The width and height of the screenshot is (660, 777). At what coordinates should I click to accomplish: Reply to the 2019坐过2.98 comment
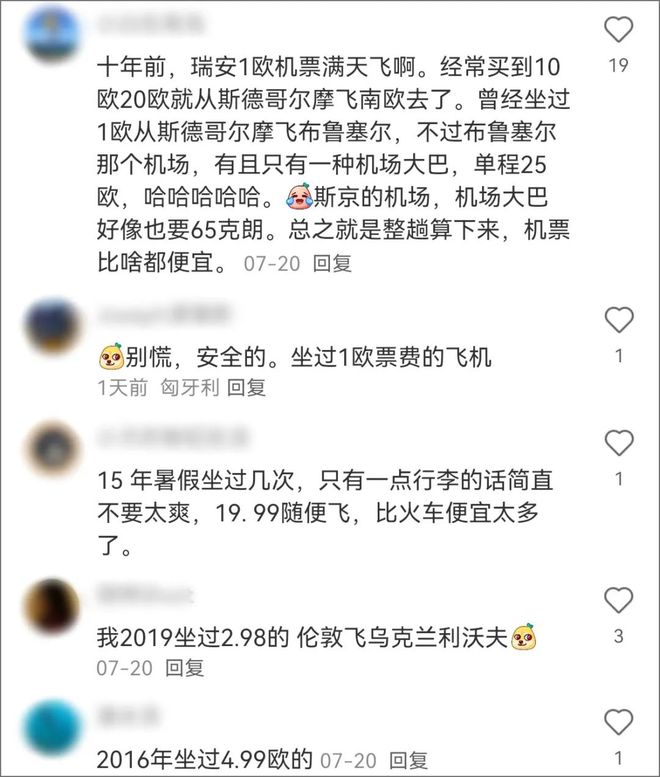click(184, 668)
